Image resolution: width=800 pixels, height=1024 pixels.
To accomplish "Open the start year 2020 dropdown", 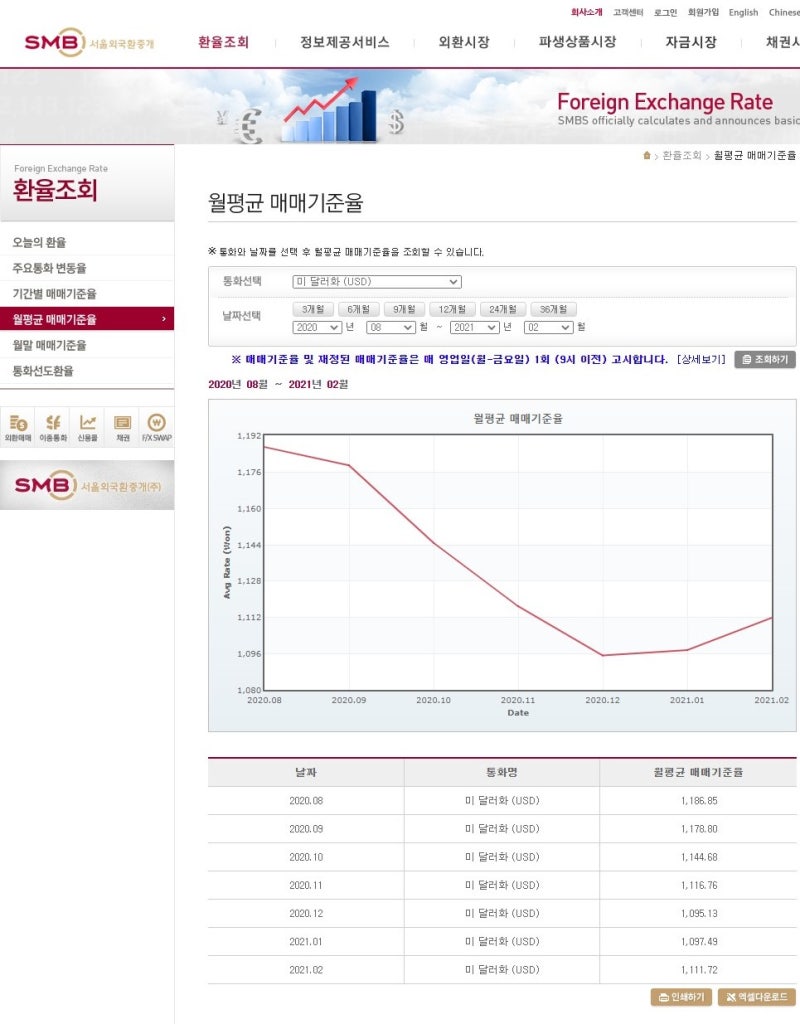I will click(317, 327).
